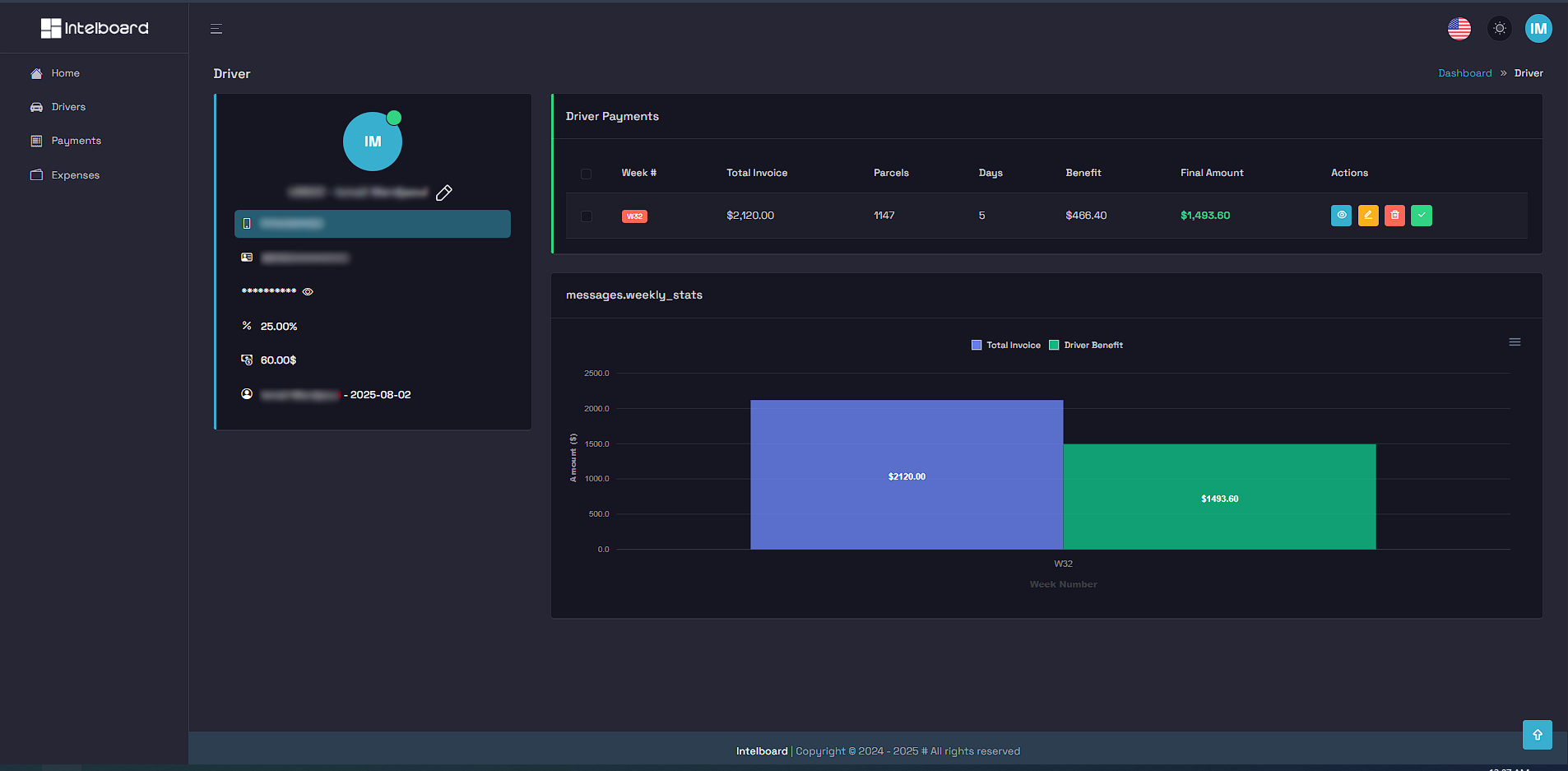1568x771 pixels.
Task: Open the Home menu item
Action: pos(66,72)
